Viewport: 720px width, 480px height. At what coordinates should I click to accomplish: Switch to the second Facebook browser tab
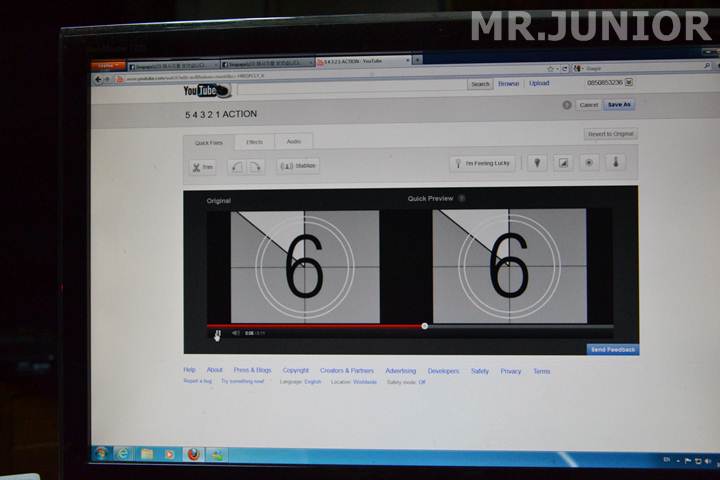tap(268, 63)
